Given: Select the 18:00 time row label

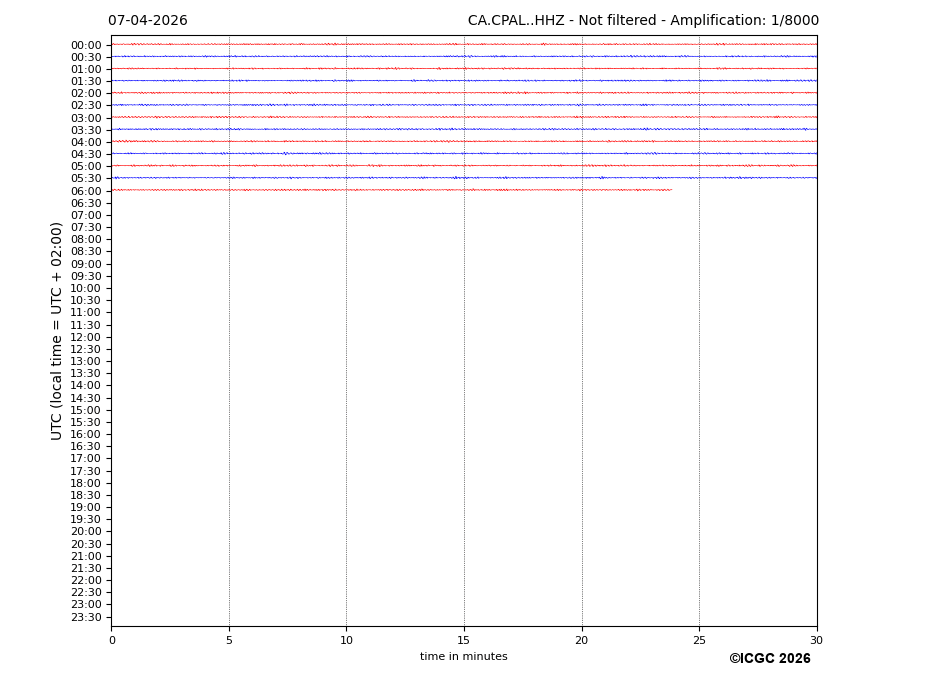Looking at the screenshot, I should (x=86, y=483).
